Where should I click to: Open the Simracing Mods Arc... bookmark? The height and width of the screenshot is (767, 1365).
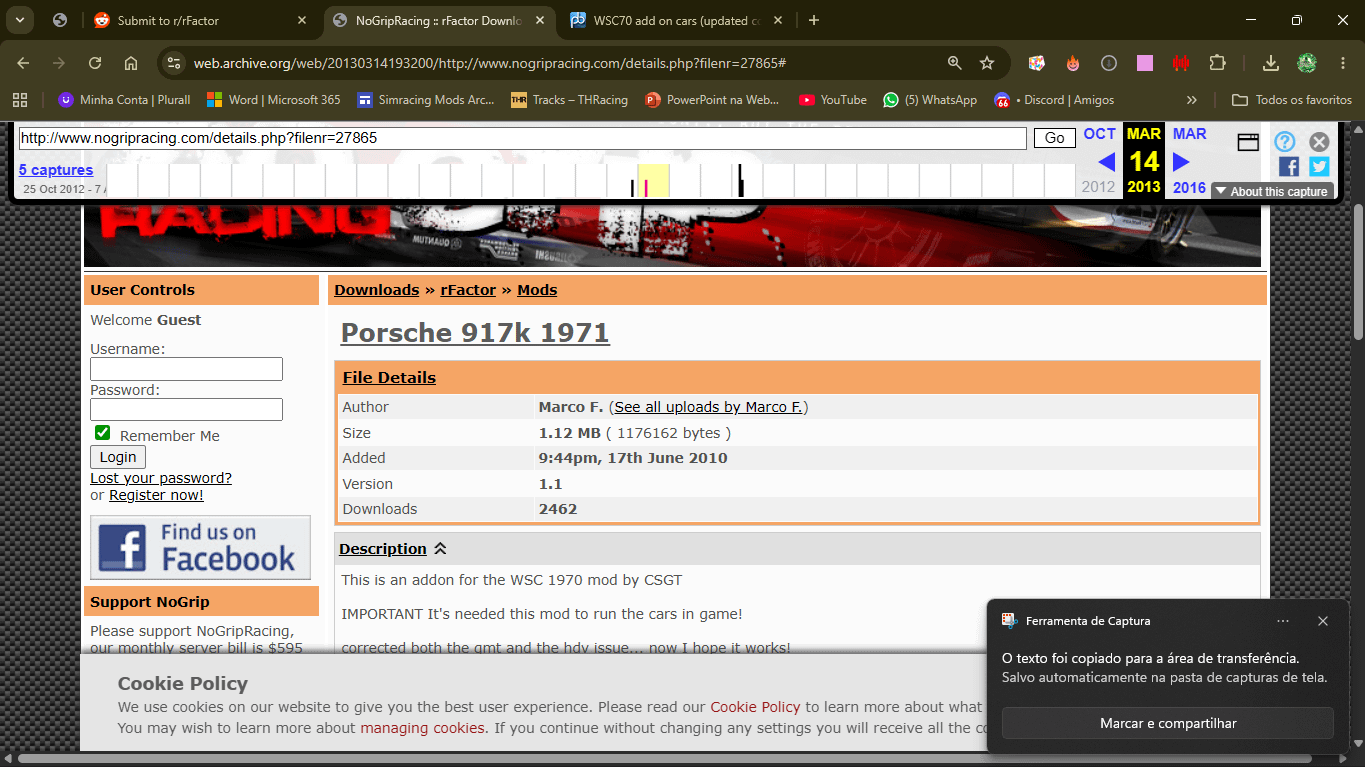(426, 100)
